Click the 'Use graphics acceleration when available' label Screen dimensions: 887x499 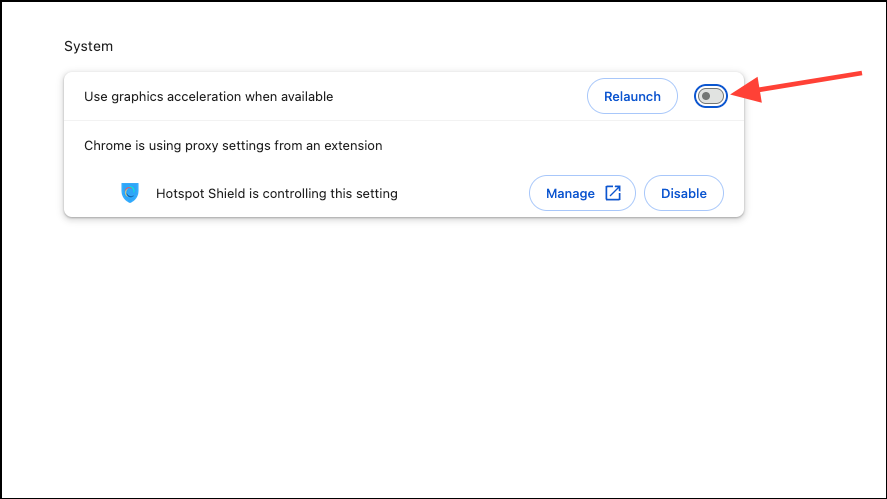[208, 96]
